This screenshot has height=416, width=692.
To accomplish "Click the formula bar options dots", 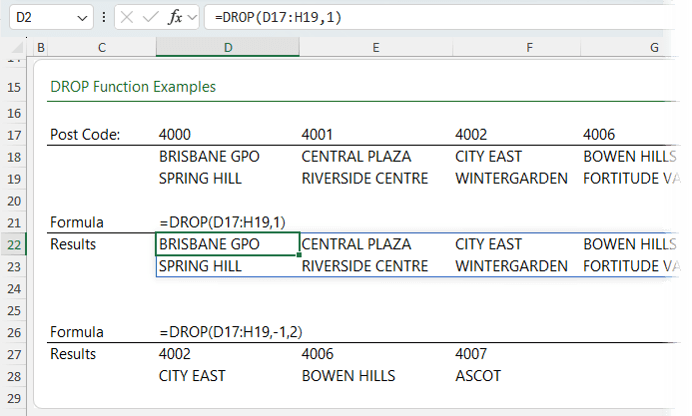I will (x=104, y=18).
